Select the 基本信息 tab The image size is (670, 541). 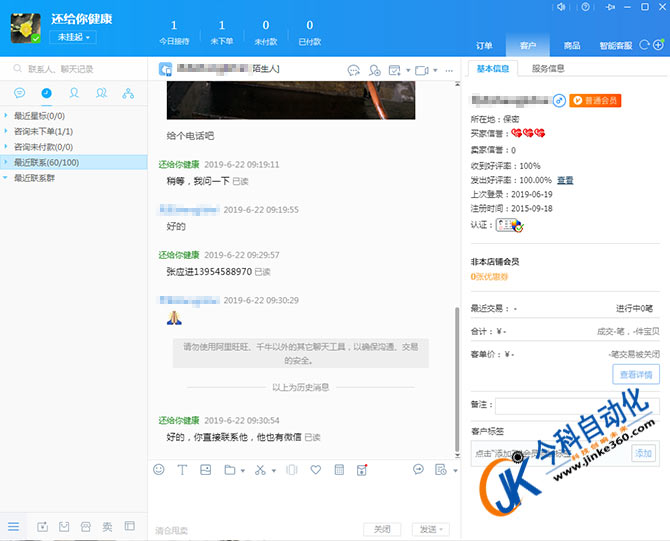pos(493,68)
